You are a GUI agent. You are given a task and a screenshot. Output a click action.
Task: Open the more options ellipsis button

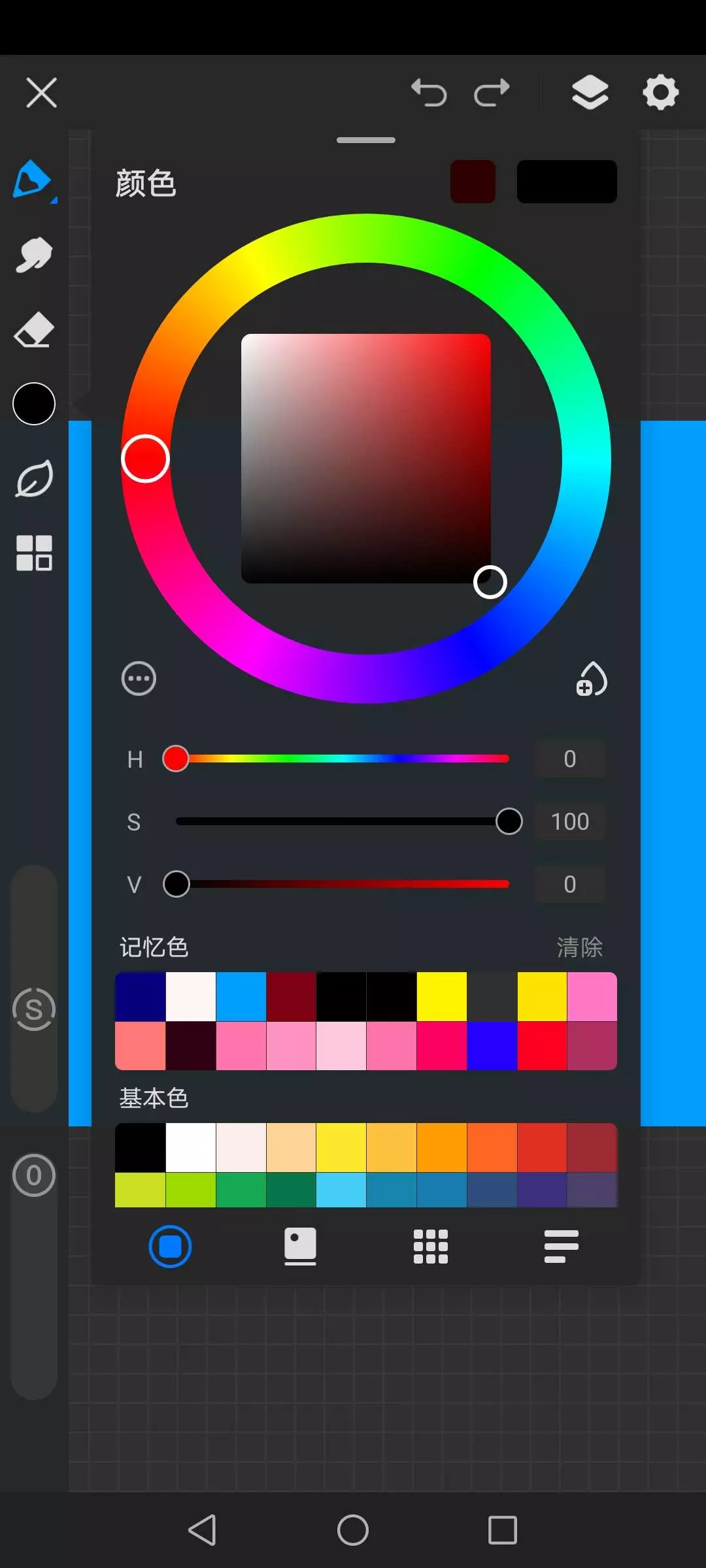(139, 679)
